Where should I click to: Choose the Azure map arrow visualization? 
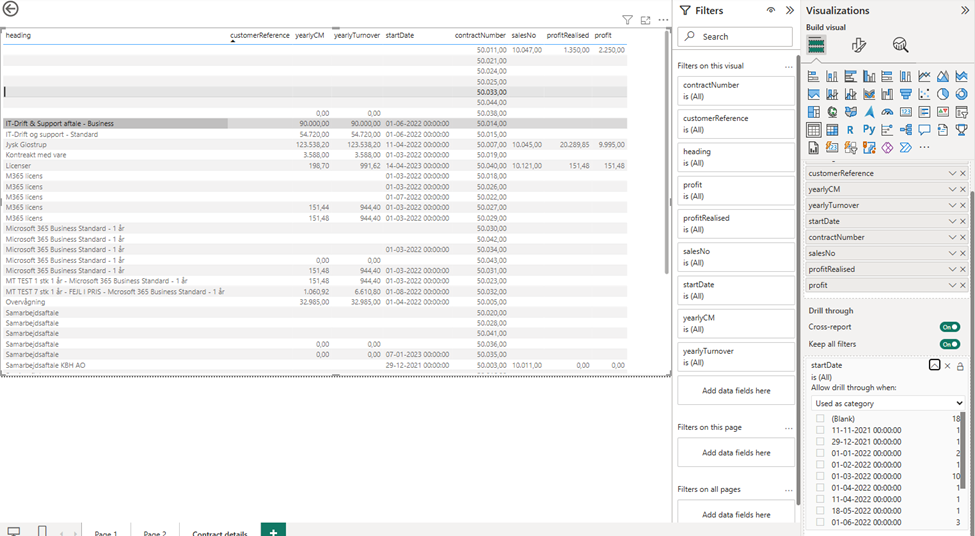[869, 112]
